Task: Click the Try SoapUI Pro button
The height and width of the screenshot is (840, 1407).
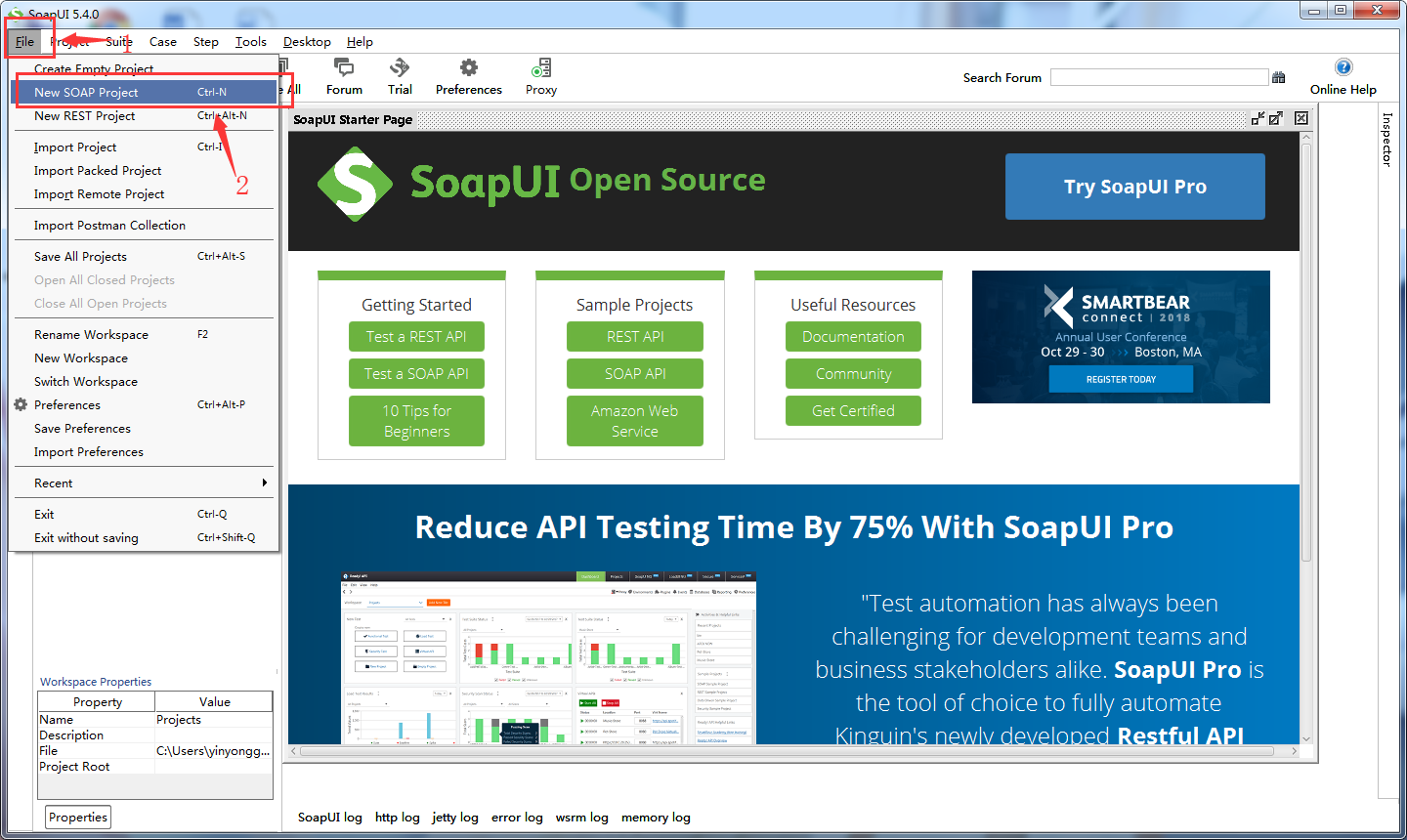Action: (x=1134, y=186)
